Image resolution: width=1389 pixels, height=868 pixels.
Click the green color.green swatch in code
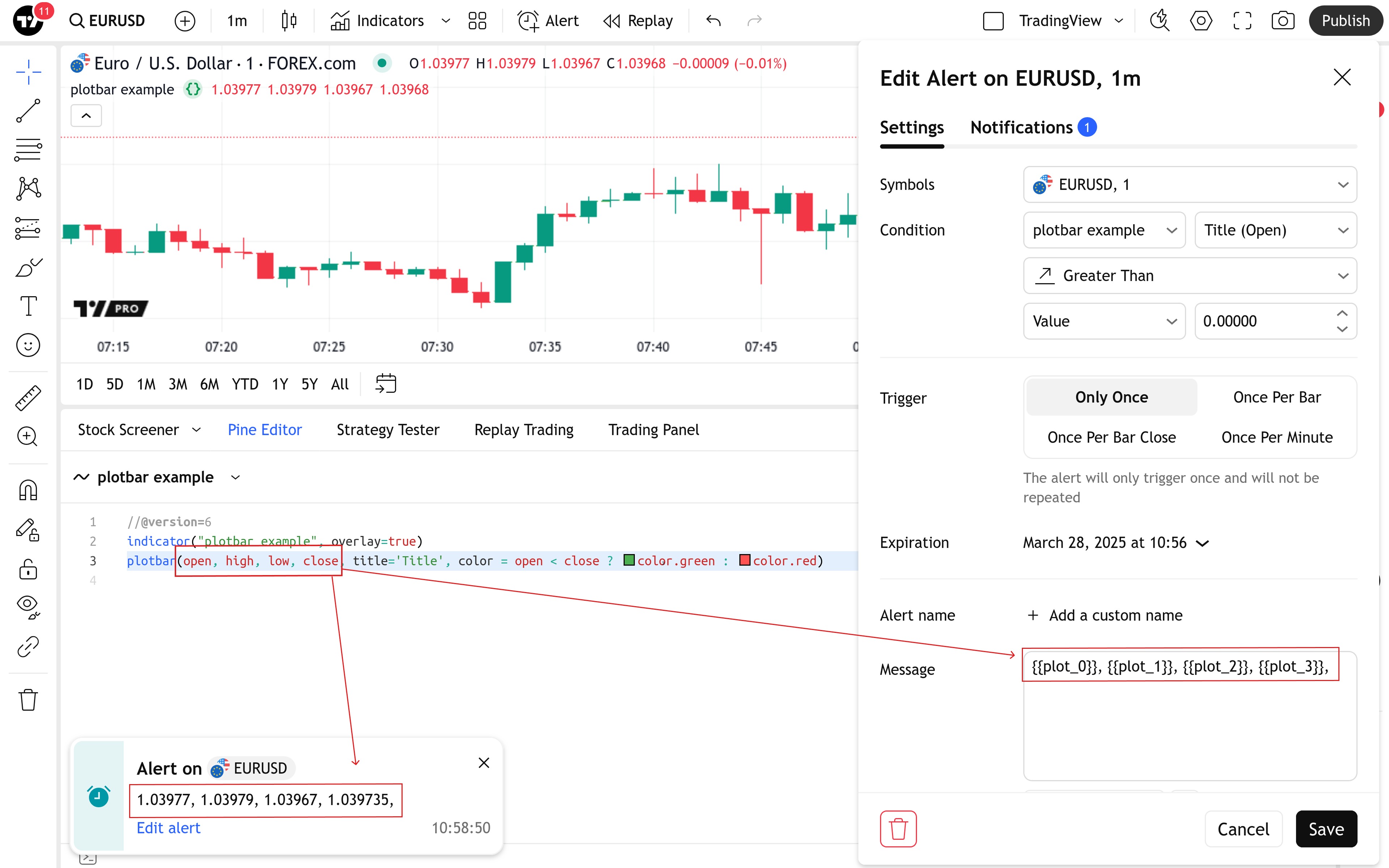629,560
